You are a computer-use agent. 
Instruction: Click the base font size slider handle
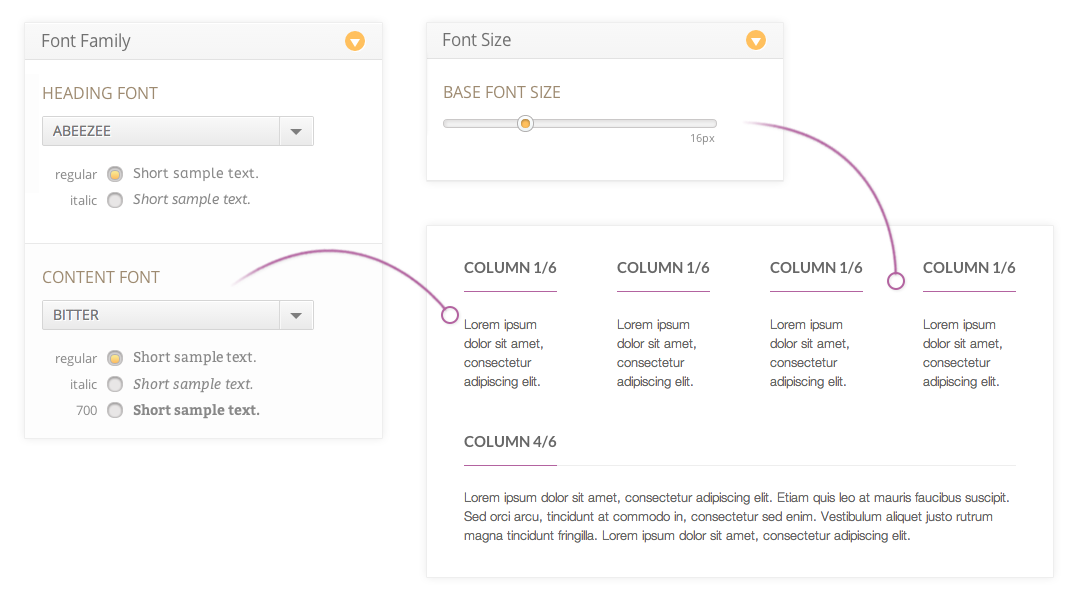coord(525,124)
